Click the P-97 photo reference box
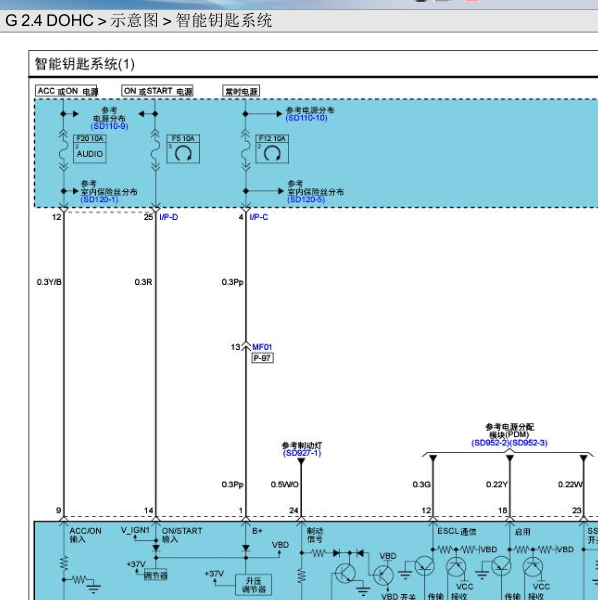The width and height of the screenshot is (598, 600). (262, 358)
